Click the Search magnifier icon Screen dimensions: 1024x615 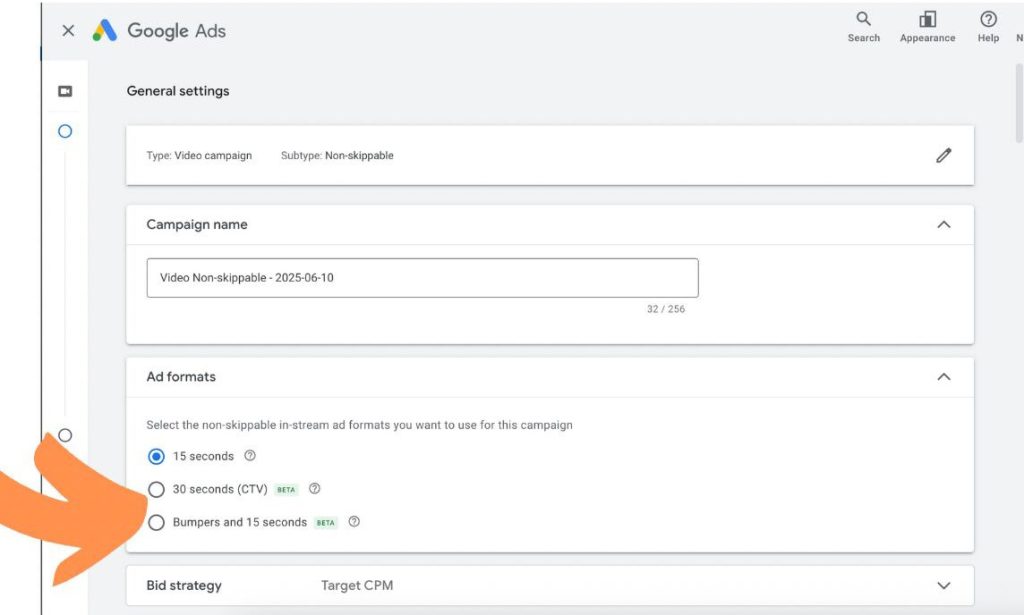[x=863, y=20]
